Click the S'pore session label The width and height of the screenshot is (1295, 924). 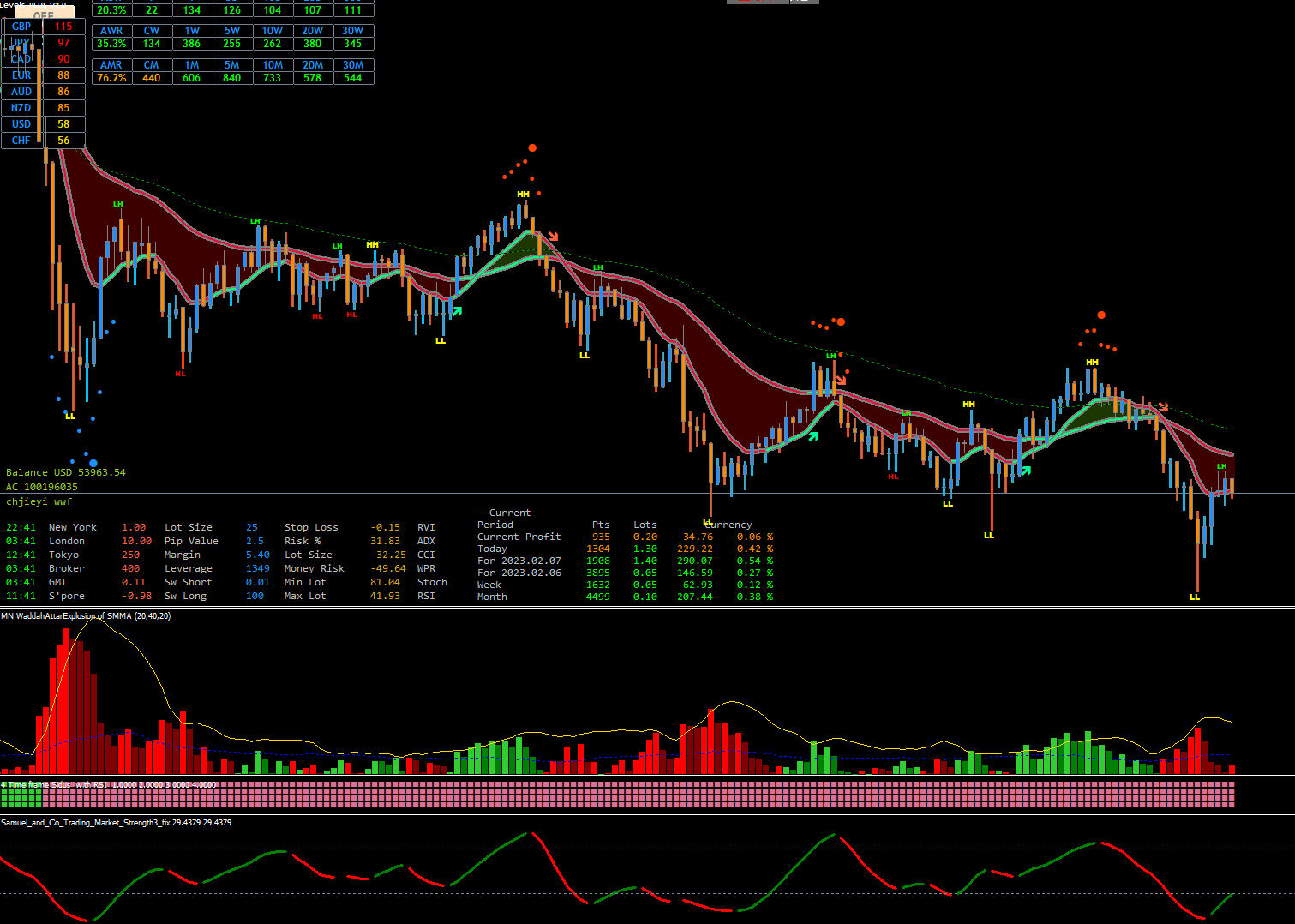coord(67,596)
